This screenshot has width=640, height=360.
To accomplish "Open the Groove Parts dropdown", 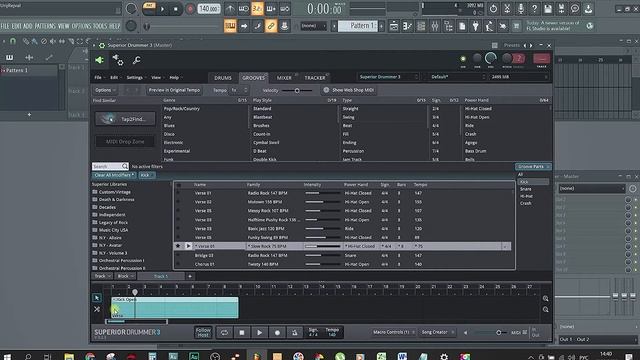I will [x=533, y=167].
